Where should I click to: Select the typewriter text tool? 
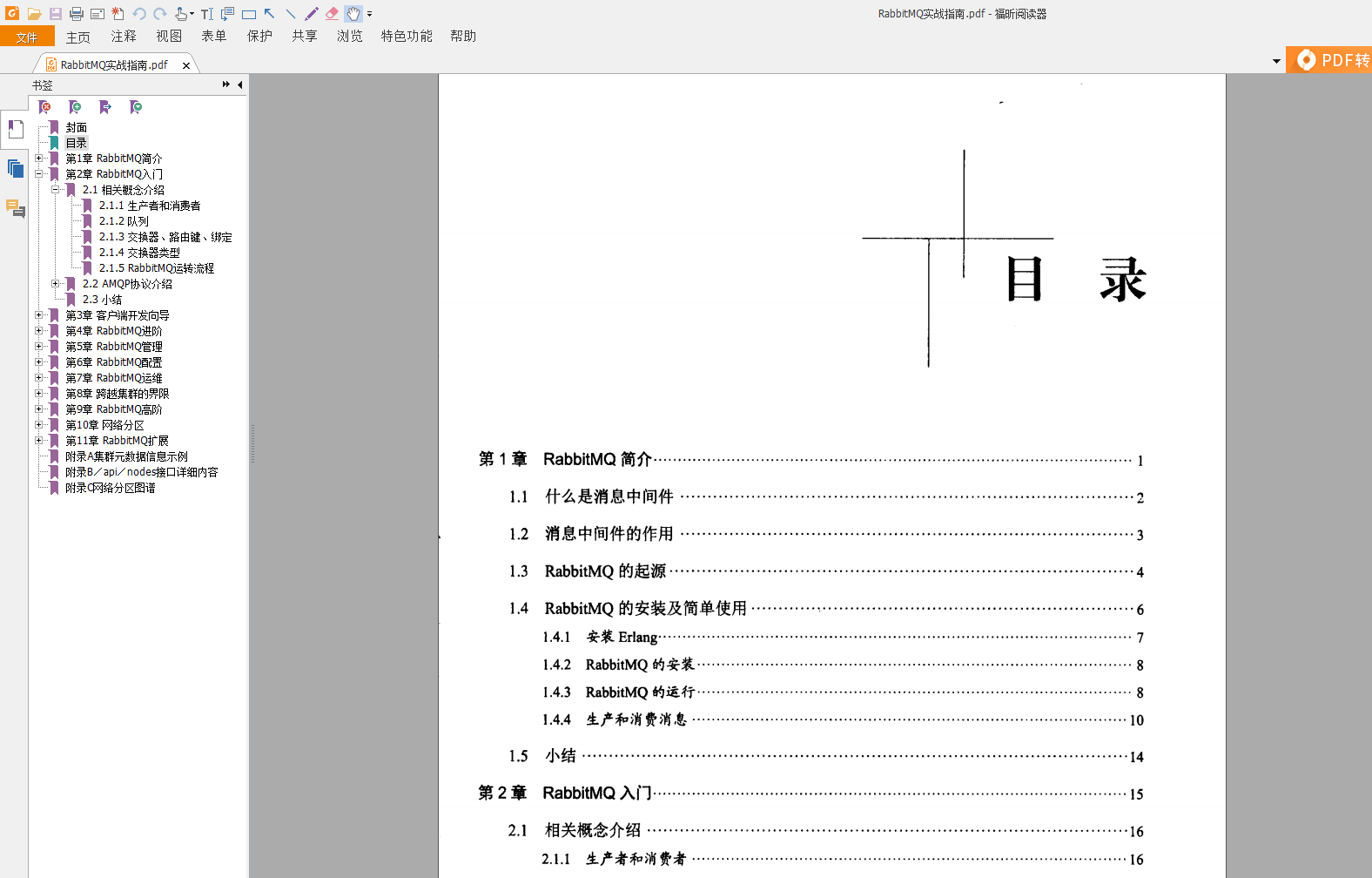tap(207, 14)
